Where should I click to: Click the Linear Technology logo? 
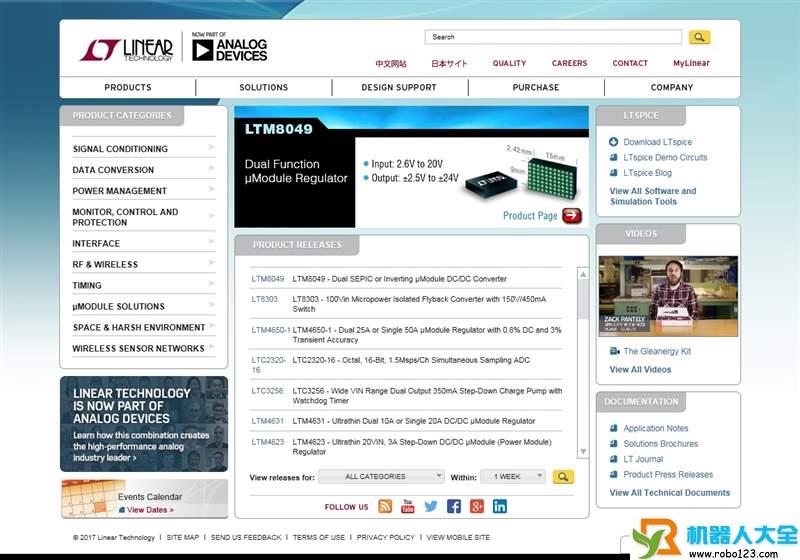[127, 50]
